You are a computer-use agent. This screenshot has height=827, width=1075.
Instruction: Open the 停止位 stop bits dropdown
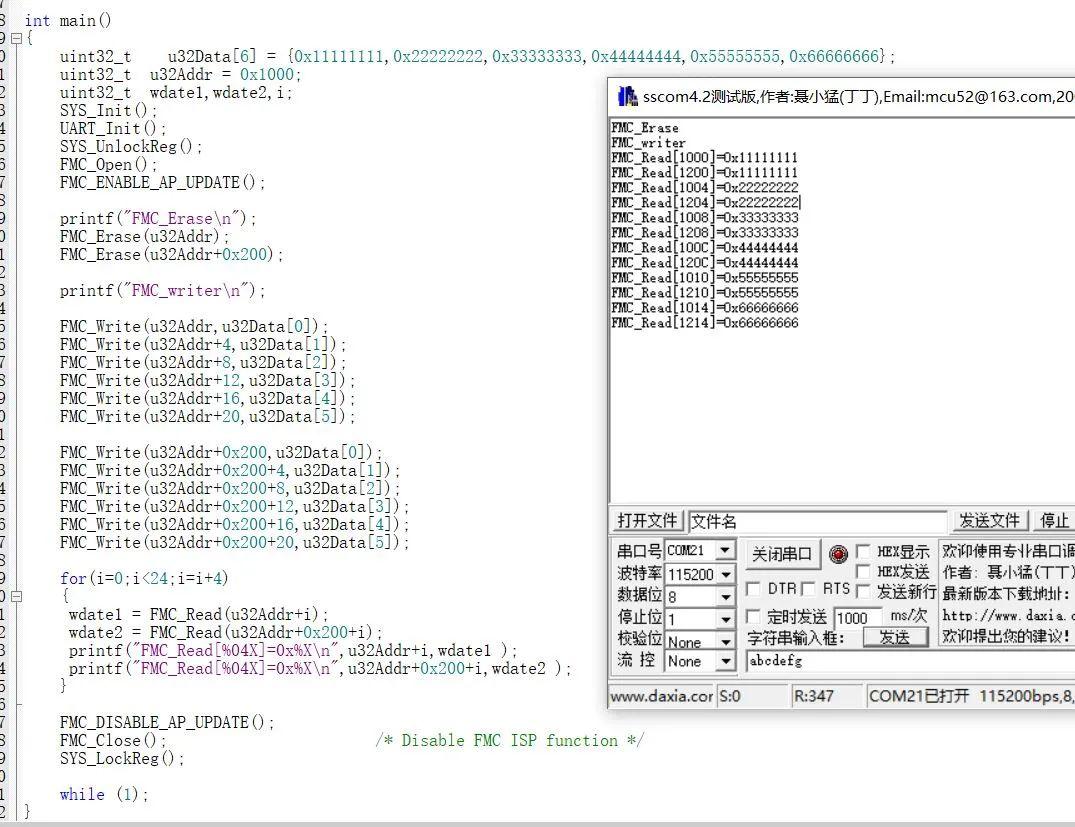pyautogui.click(x=725, y=619)
